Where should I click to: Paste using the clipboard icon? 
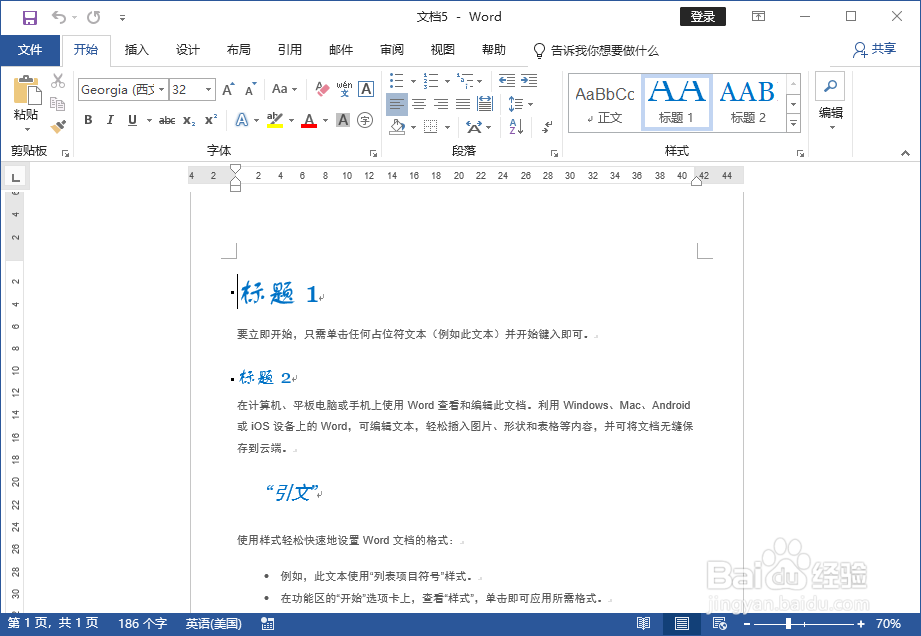[x=27, y=90]
